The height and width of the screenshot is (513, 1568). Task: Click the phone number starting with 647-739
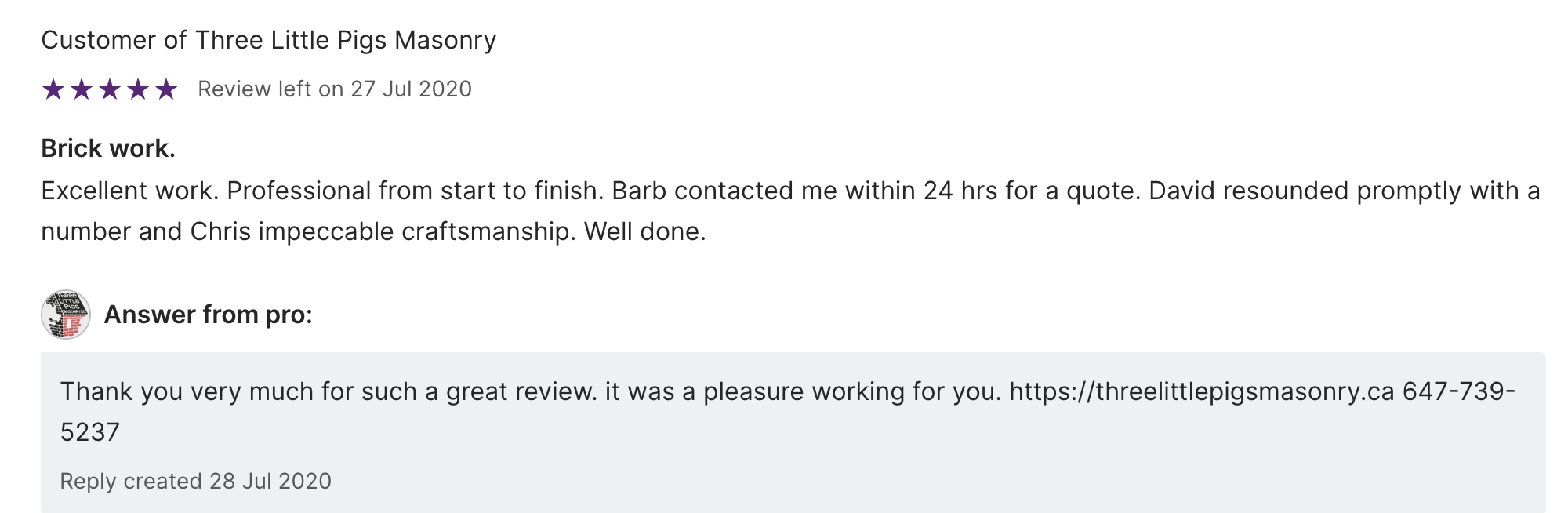1458,391
